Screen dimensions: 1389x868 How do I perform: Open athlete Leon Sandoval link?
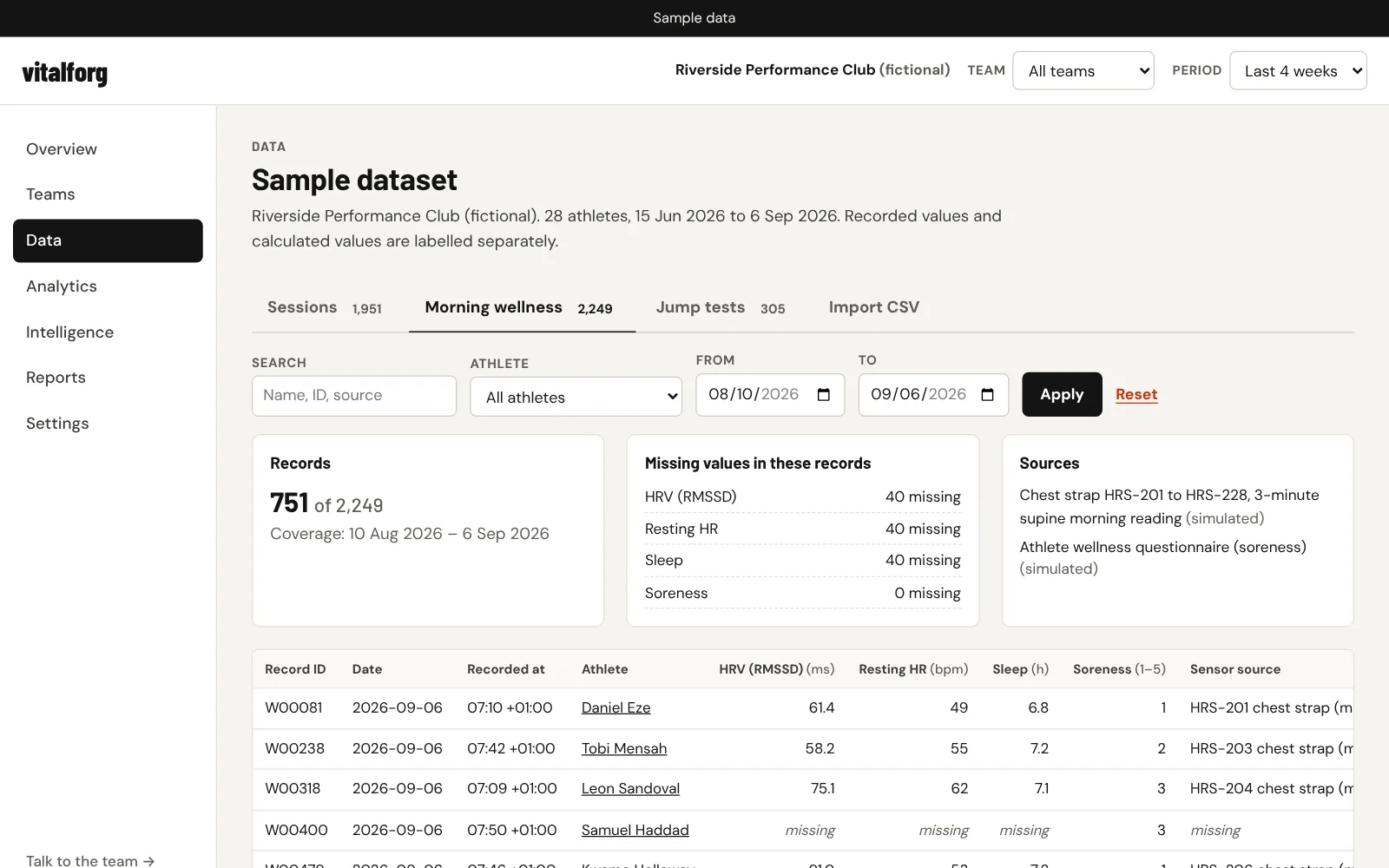click(630, 788)
